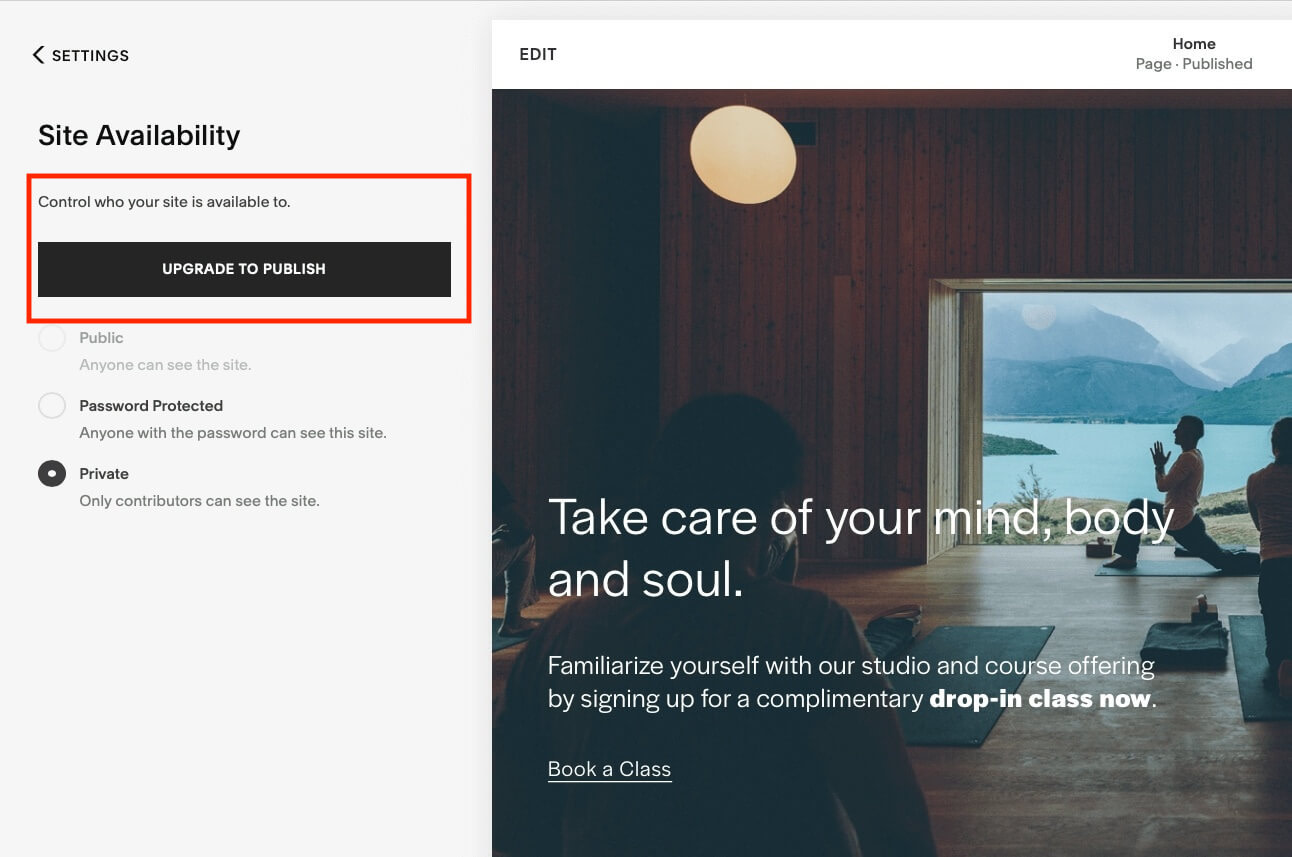Viewport: 1292px width, 857px height.
Task: Choose the Password Protected radio button
Action: (52, 406)
